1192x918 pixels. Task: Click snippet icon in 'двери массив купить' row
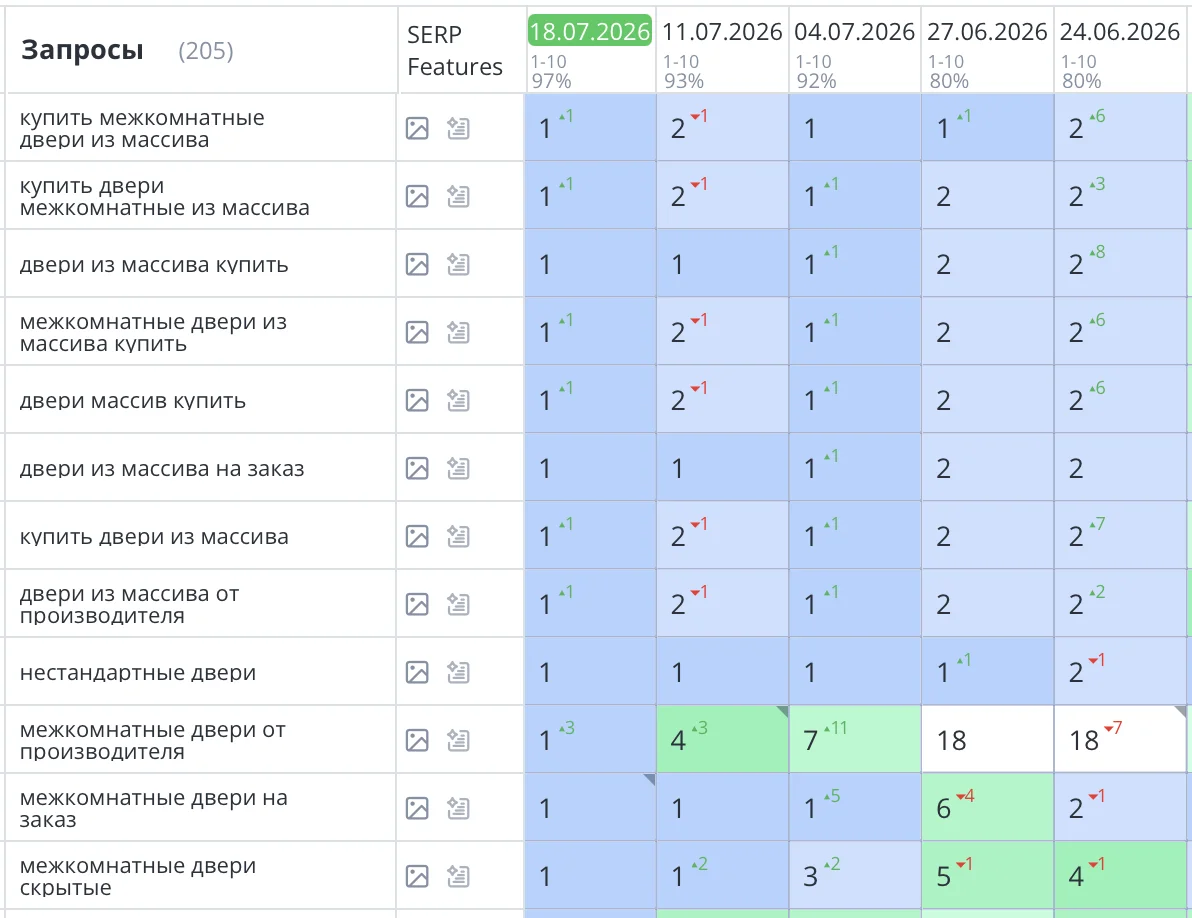(458, 400)
